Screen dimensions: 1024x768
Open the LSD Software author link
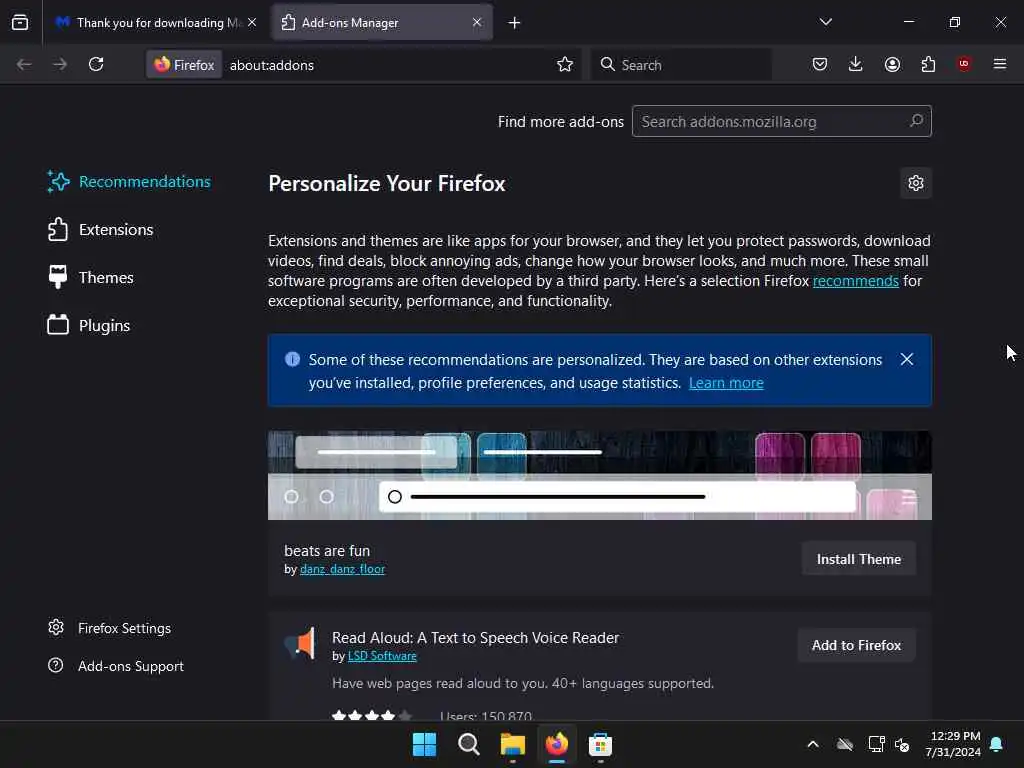coord(382,656)
